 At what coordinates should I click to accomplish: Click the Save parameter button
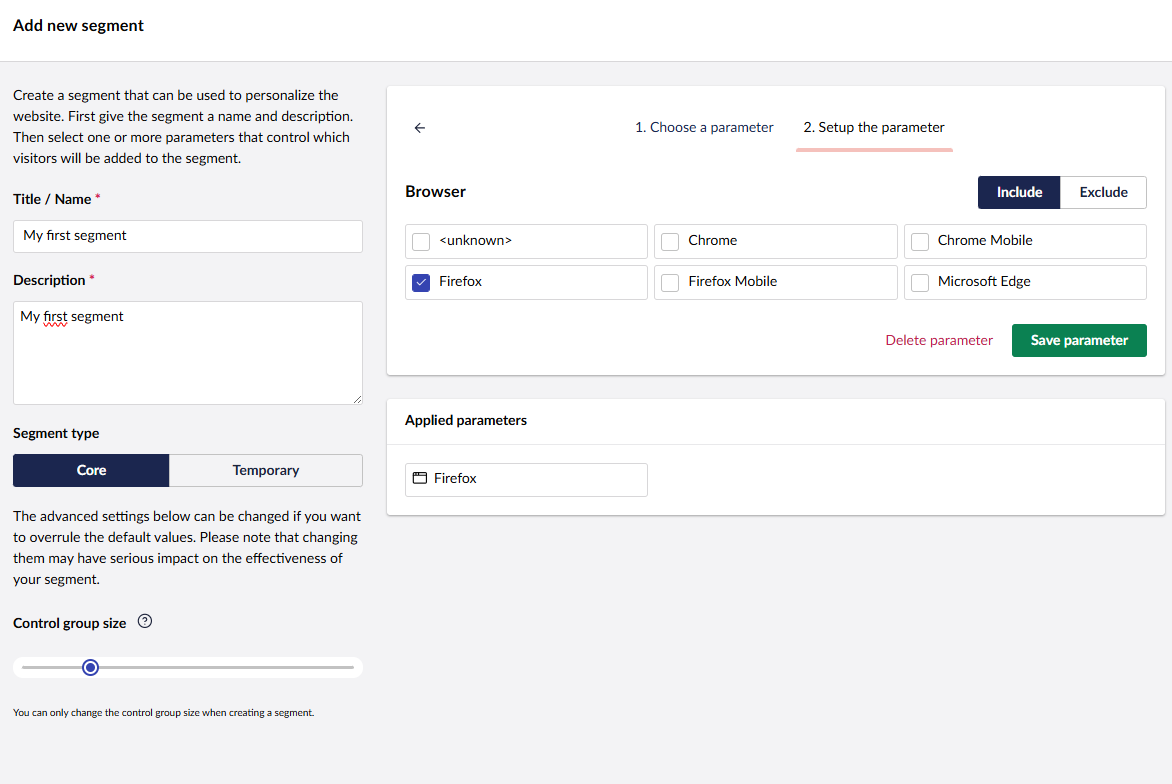pos(1079,340)
